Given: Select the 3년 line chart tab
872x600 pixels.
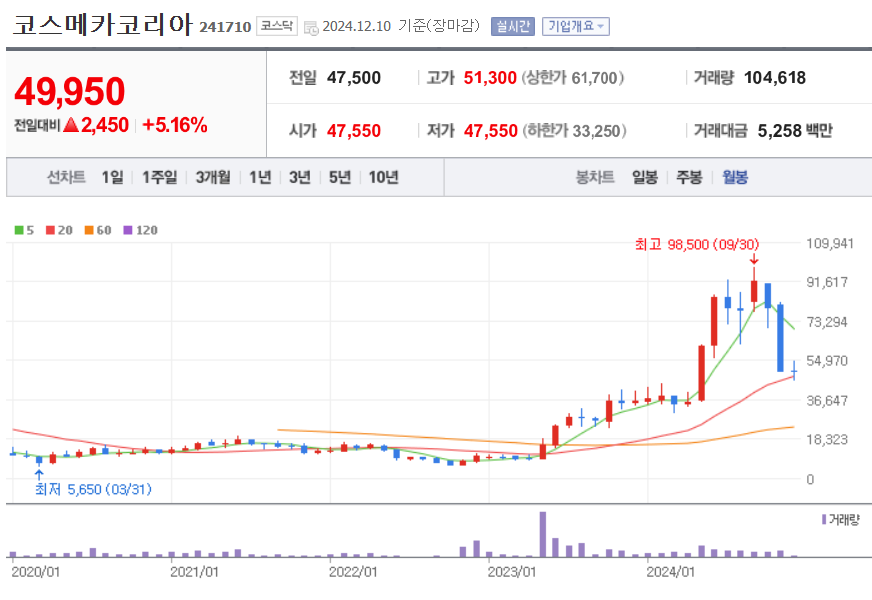Looking at the screenshot, I should tap(300, 177).
